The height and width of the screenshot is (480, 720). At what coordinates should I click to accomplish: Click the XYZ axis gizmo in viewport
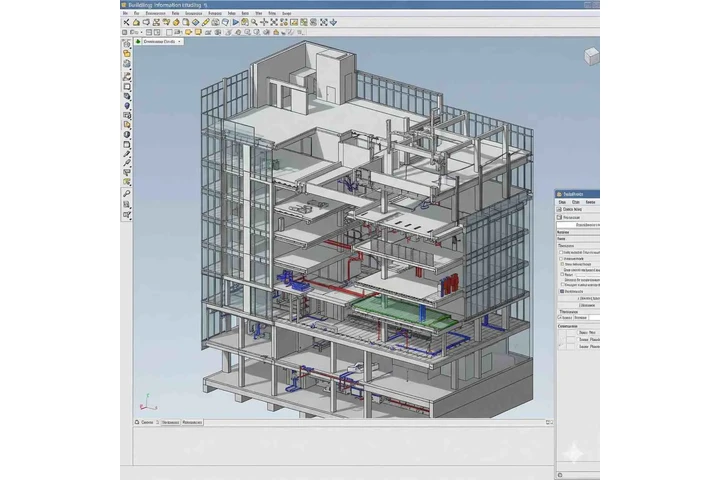click(148, 402)
